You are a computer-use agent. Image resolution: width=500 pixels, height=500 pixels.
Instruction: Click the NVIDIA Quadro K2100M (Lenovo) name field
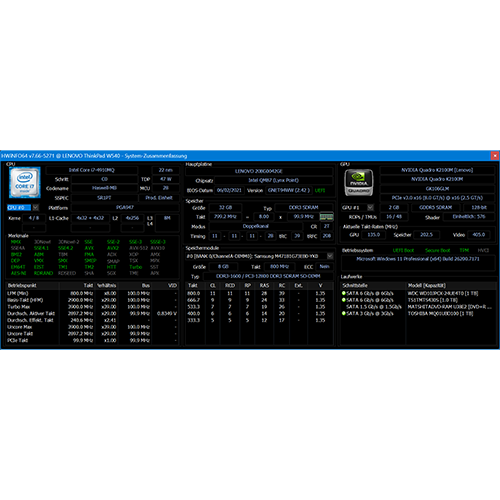pos(437,170)
